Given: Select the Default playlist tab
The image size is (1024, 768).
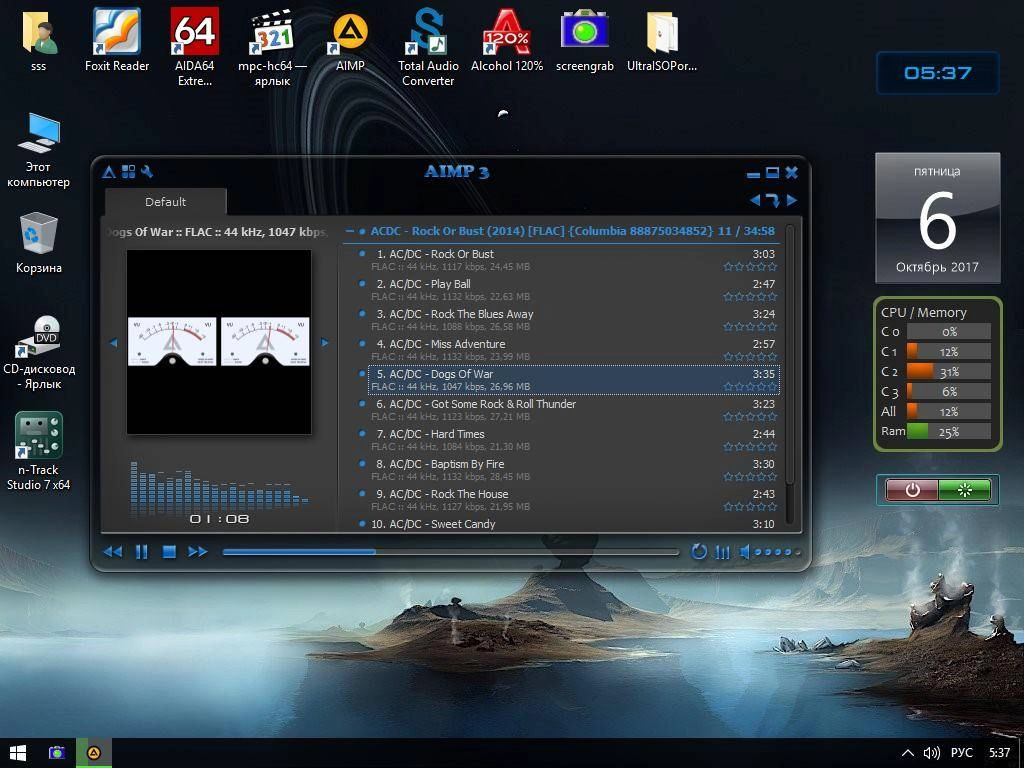Looking at the screenshot, I should point(165,202).
